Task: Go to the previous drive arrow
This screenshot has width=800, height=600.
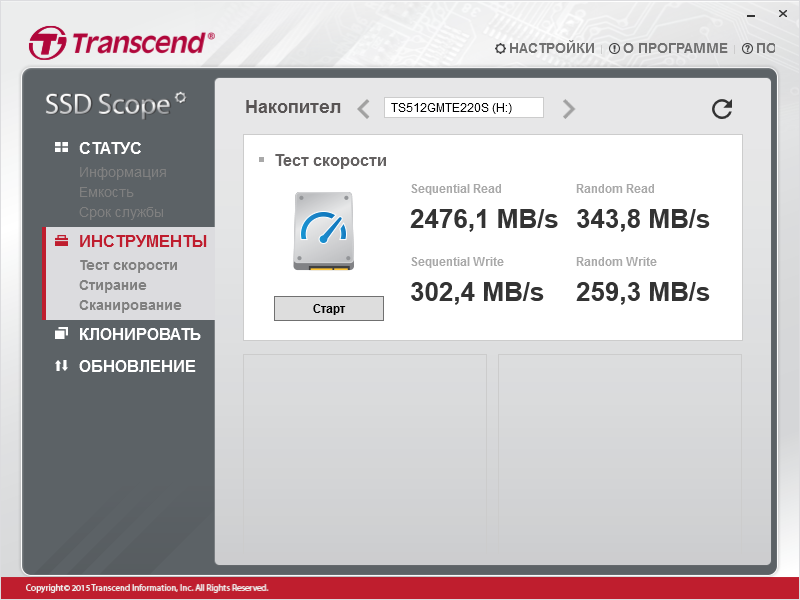Action: [x=363, y=109]
